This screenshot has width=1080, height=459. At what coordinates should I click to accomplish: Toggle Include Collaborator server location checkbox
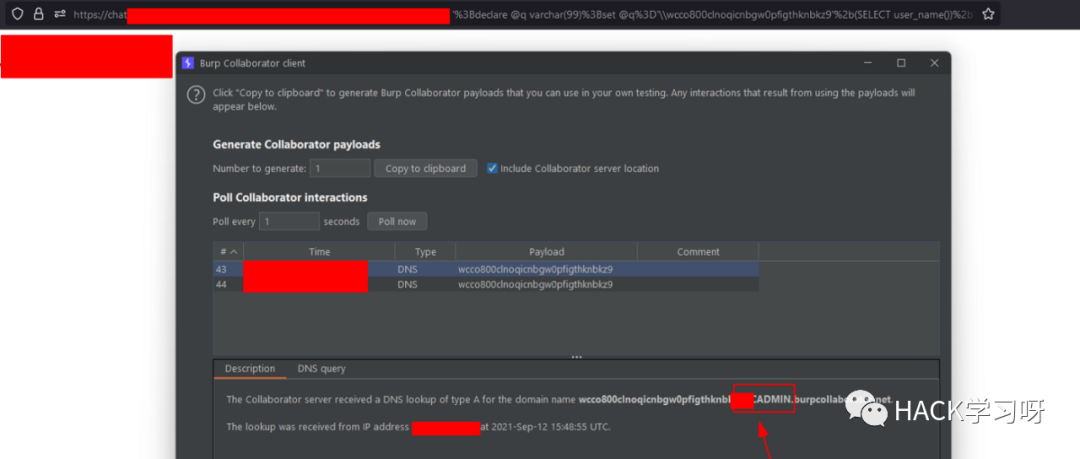tap(492, 168)
